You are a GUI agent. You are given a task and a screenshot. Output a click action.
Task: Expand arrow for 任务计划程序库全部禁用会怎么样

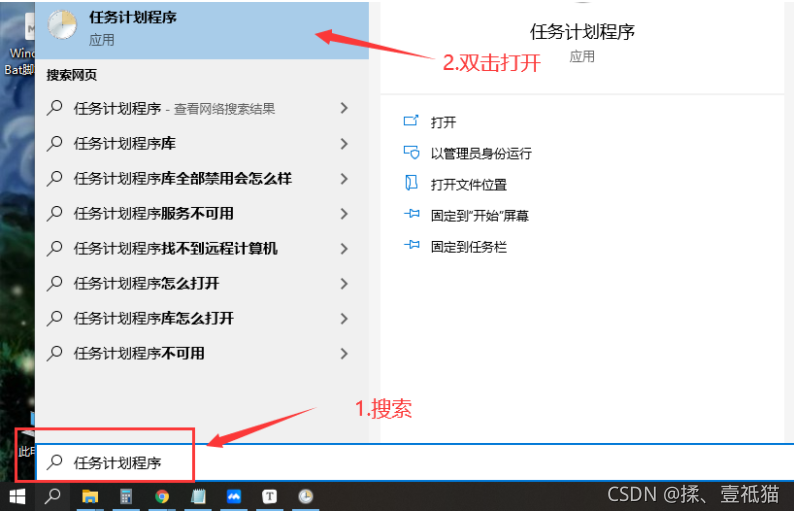tap(344, 178)
